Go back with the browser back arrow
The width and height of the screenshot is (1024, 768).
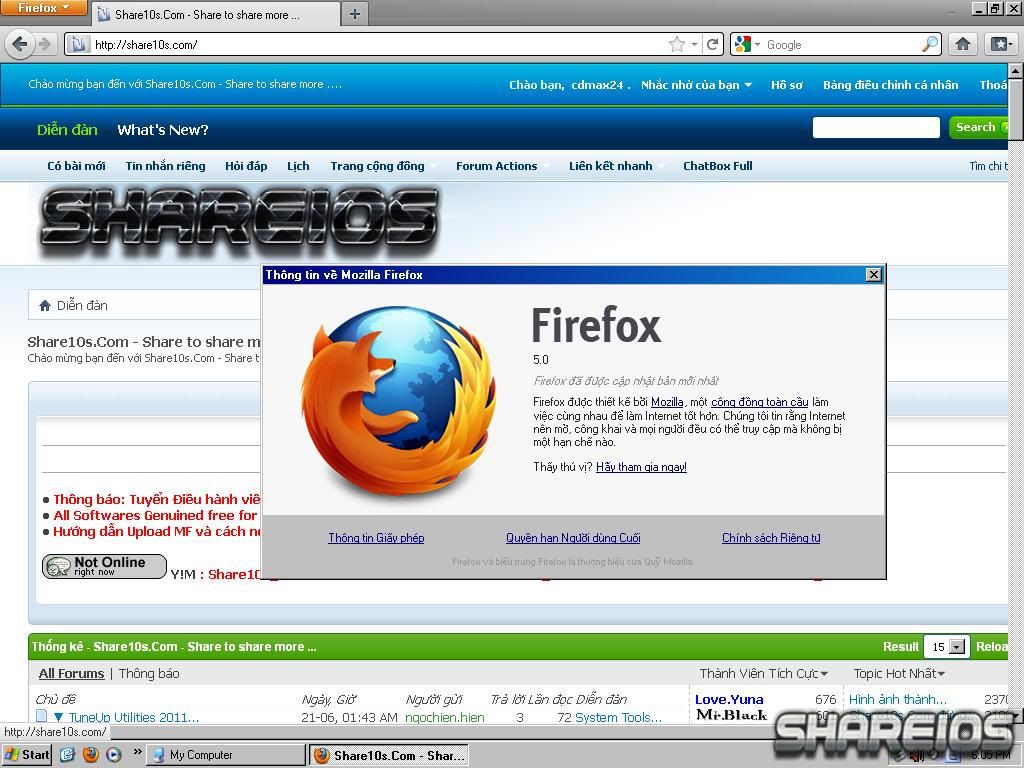20,44
